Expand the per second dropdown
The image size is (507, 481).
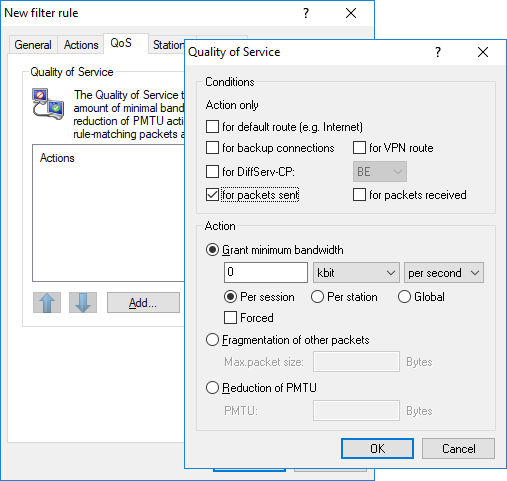tap(444, 273)
